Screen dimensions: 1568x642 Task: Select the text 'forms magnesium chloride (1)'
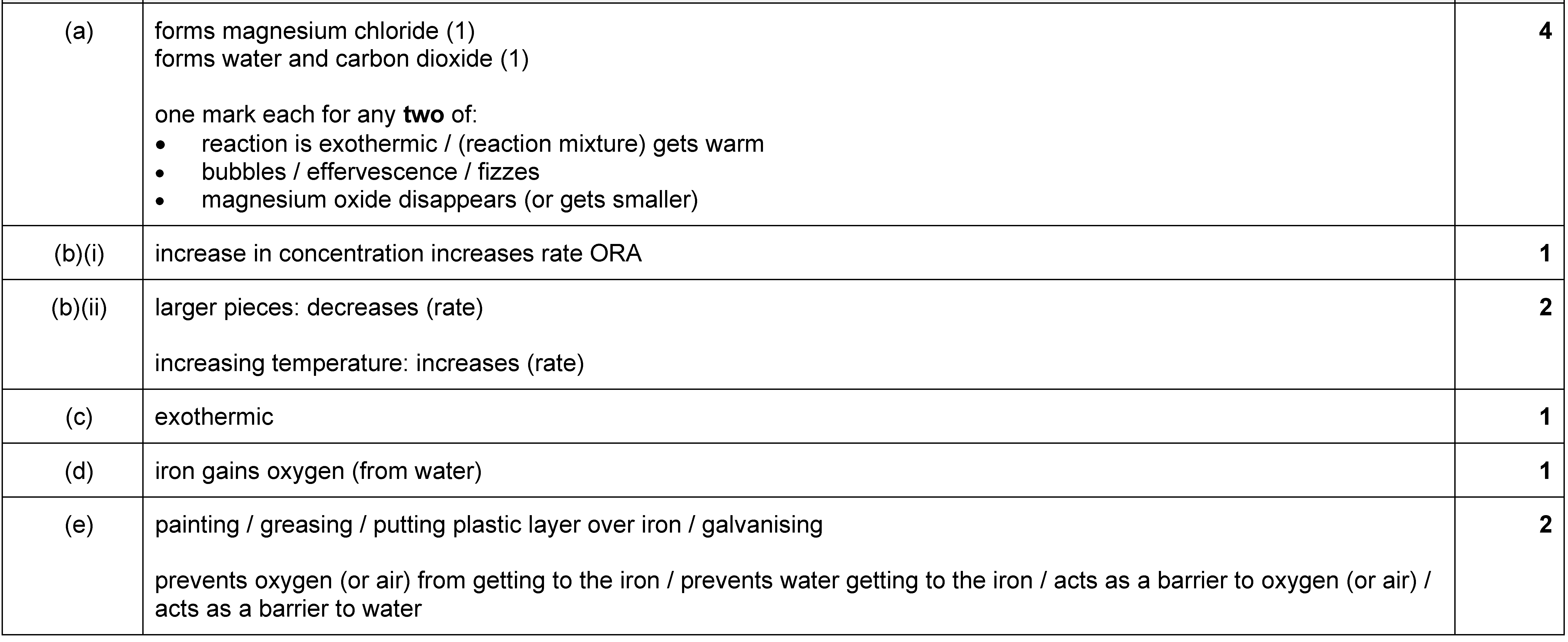point(315,30)
